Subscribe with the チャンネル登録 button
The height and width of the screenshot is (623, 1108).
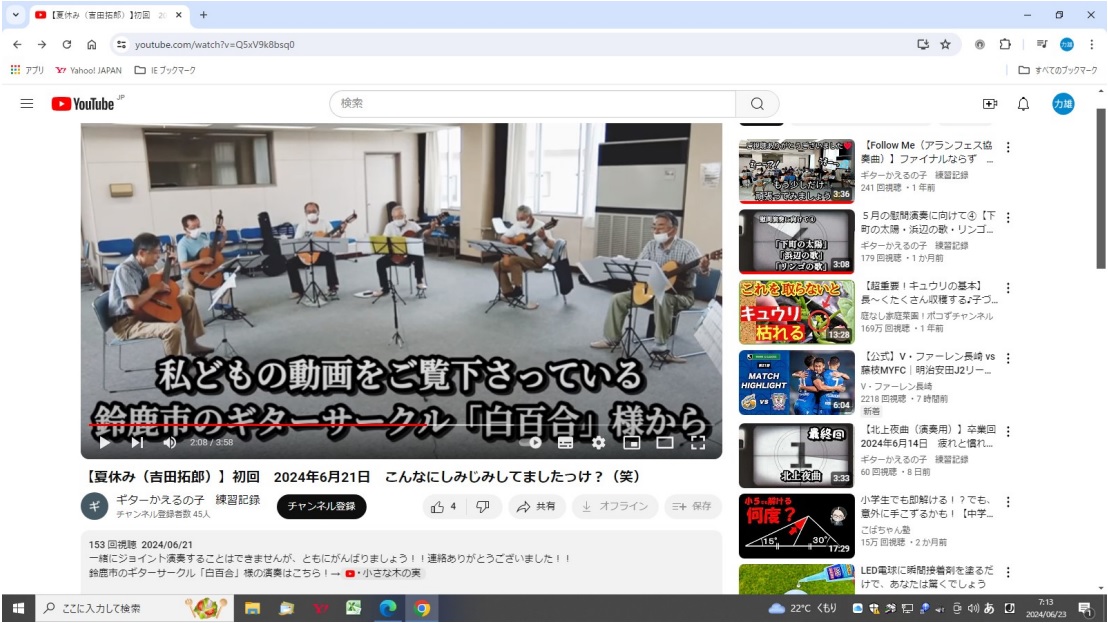[321, 507]
